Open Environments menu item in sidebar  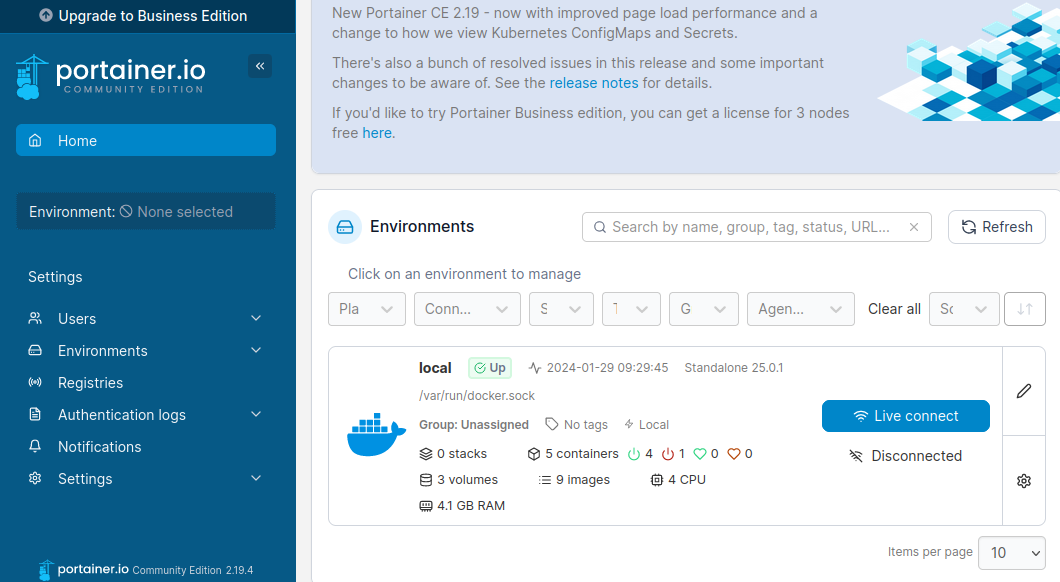coord(145,350)
